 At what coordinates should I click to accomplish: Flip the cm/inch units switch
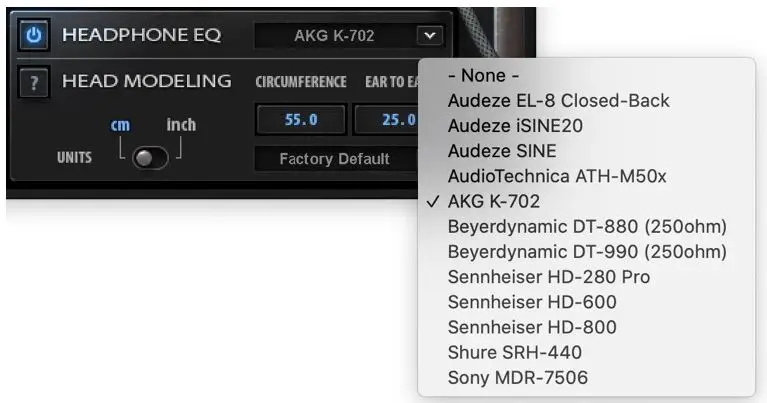coord(150,158)
